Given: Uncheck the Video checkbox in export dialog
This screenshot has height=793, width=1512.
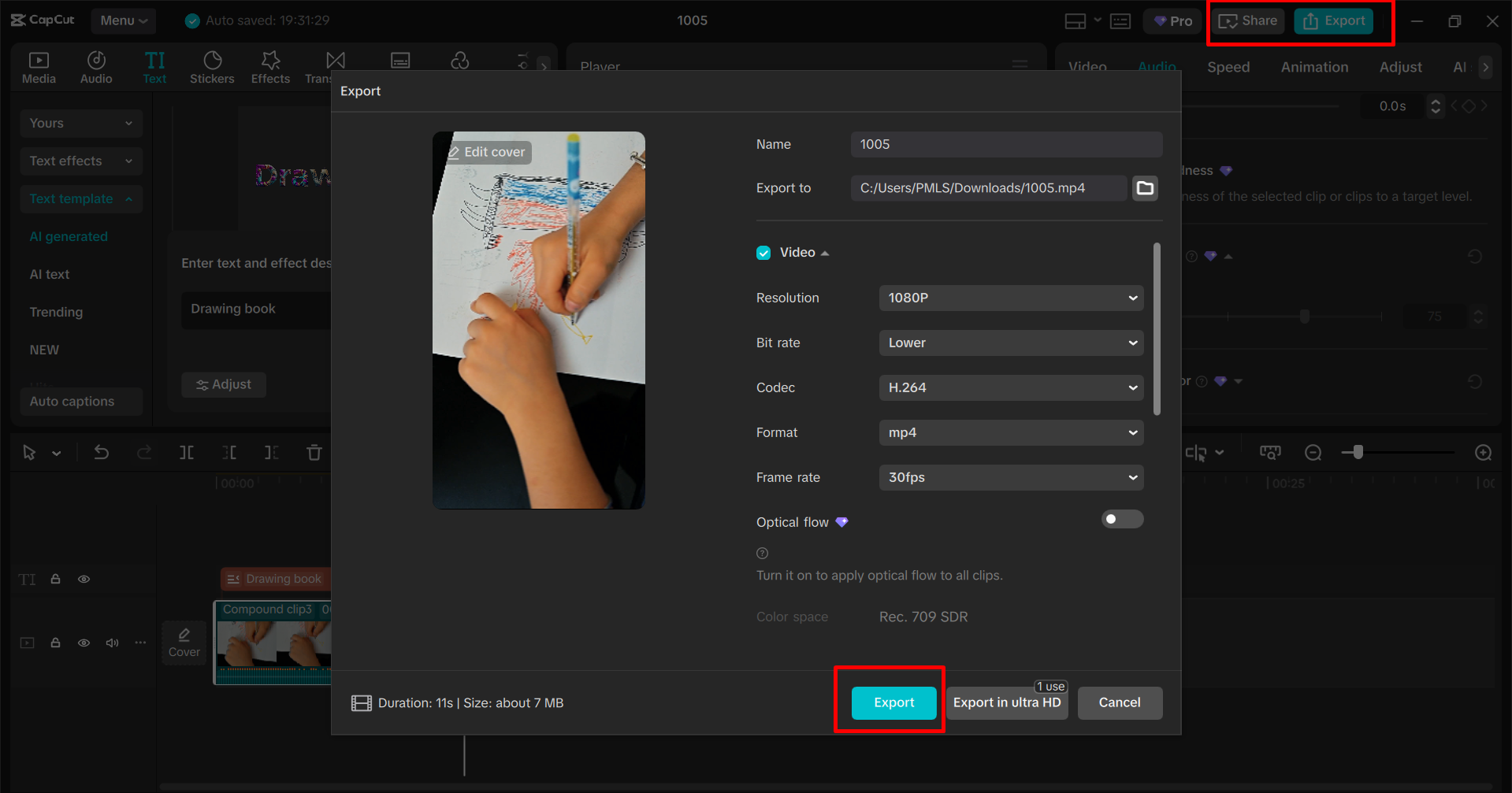Looking at the screenshot, I should [x=763, y=252].
